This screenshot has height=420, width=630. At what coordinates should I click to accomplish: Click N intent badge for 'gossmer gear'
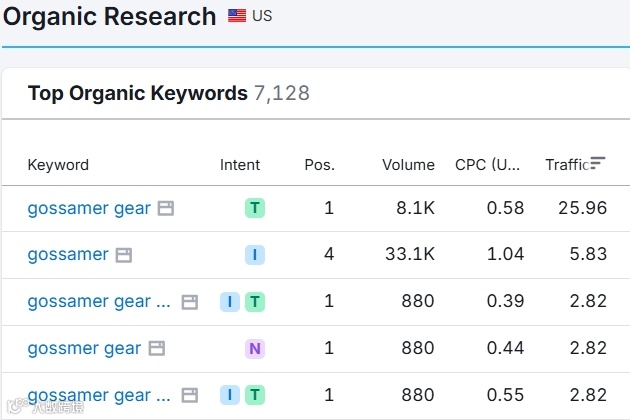pyautogui.click(x=255, y=348)
